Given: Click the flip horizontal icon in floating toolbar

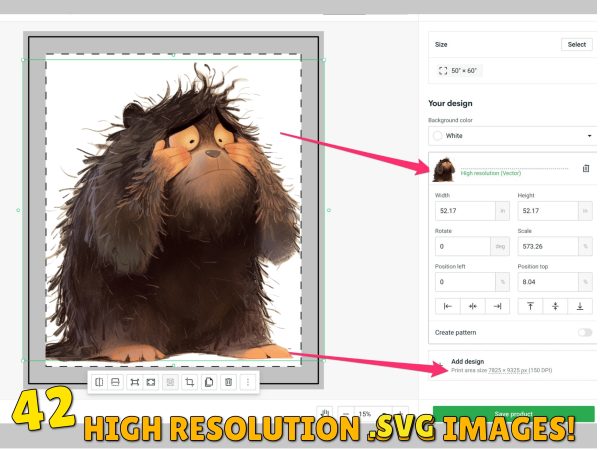Looking at the screenshot, I should click(x=98, y=382).
